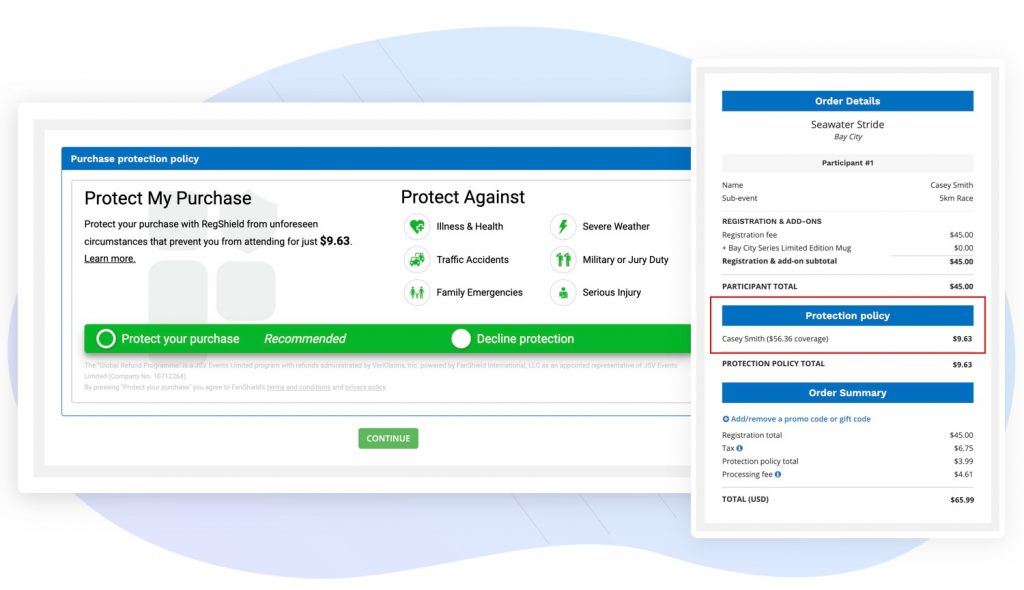The image size is (1024, 590).
Task: Click the Purchase protection policy panel title
Action: click(135, 159)
